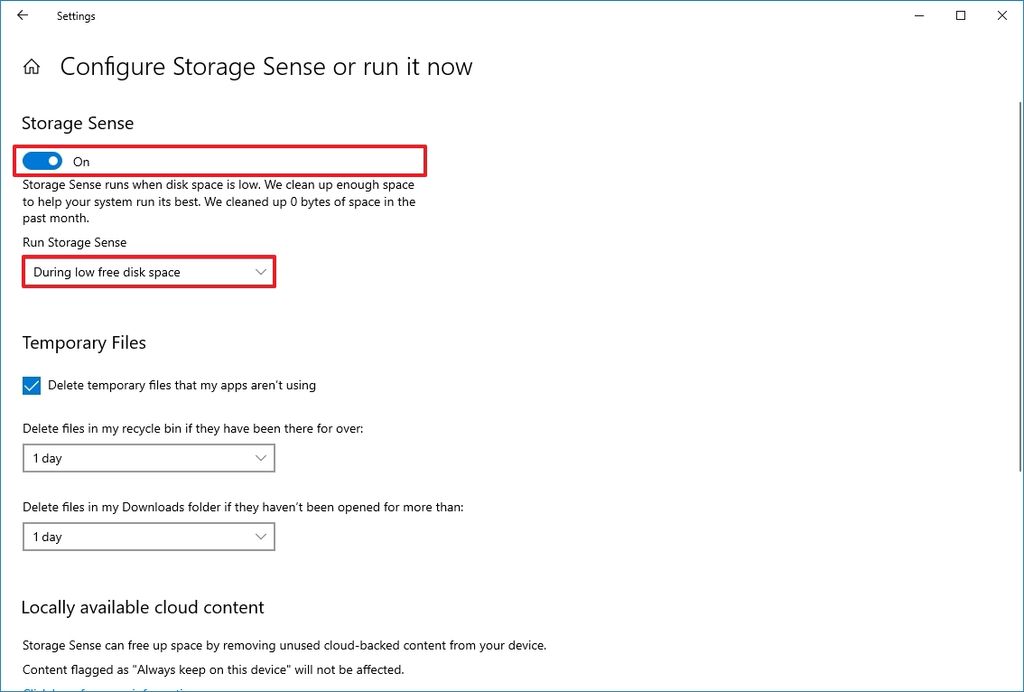Open the Run Storage Sense dropdown

[x=149, y=272]
